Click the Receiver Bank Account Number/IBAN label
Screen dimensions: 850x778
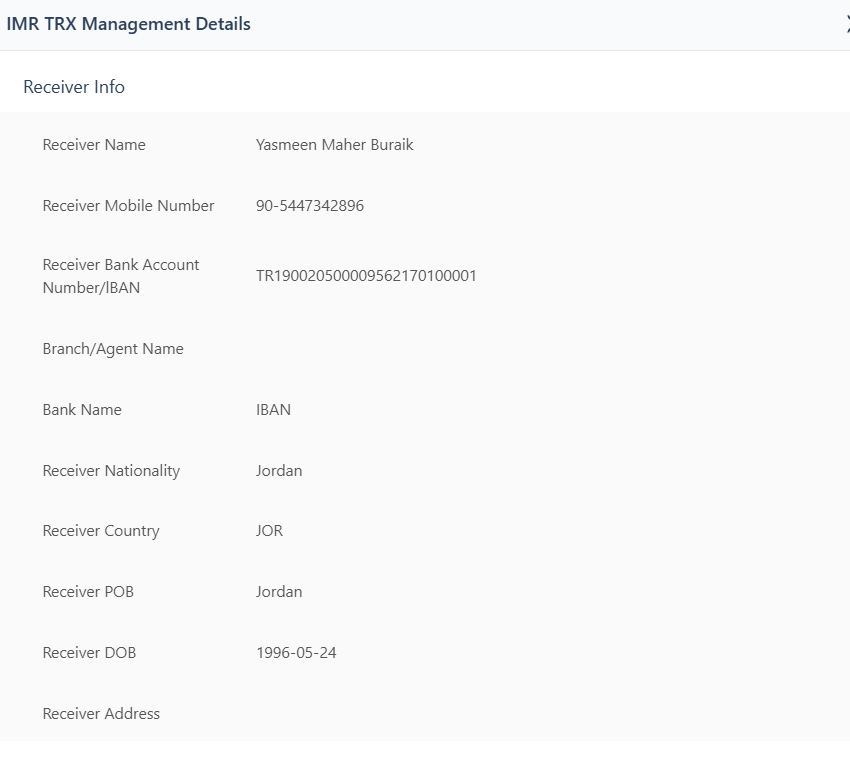tap(120, 276)
